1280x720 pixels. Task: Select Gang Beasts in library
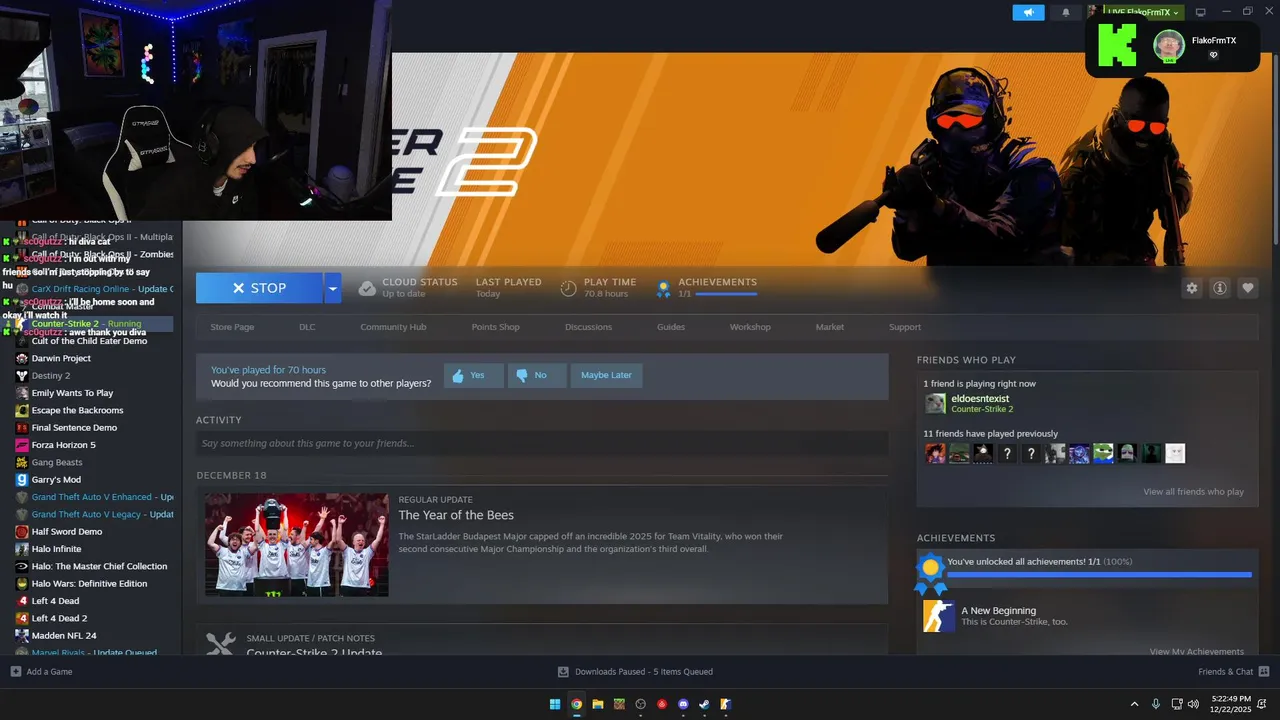coord(57,462)
